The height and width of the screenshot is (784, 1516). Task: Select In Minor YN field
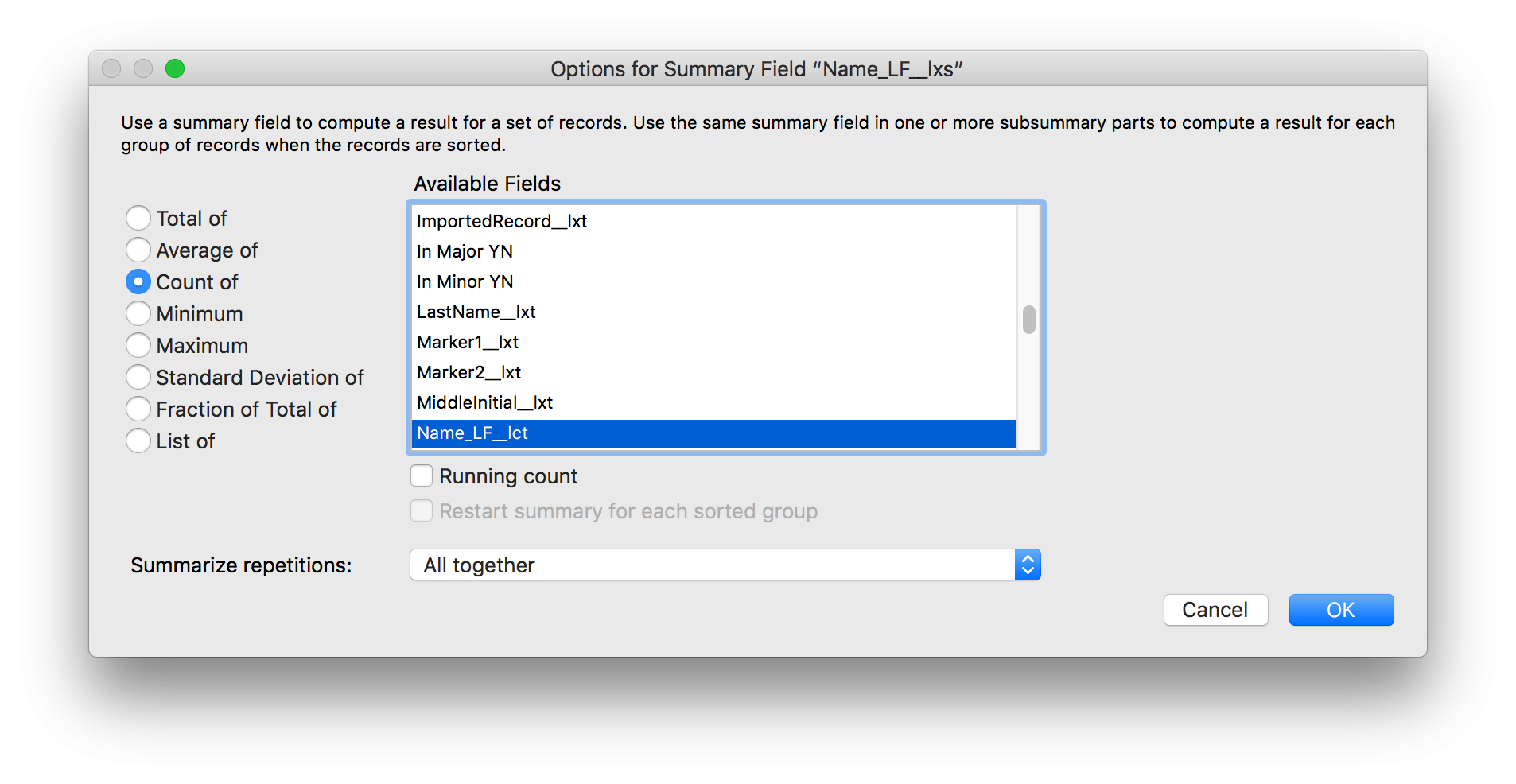tap(714, 281)
